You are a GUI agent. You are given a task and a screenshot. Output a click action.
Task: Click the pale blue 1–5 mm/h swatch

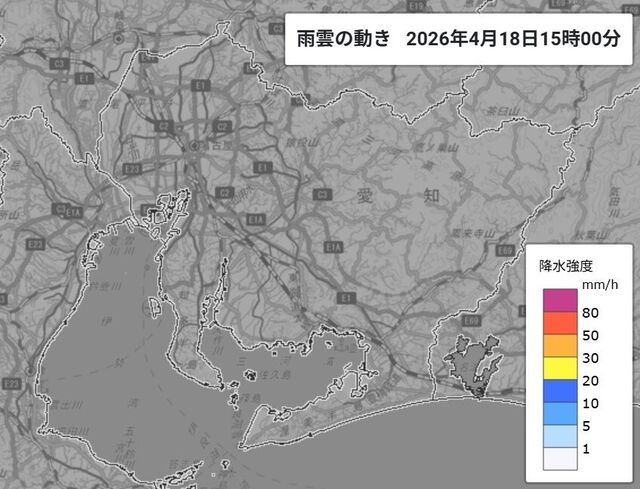(x=560, y=436)
